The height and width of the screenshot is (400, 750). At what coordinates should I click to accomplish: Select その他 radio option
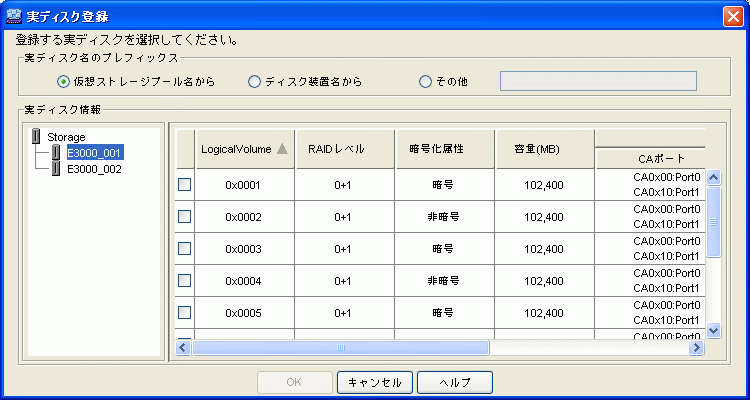point(425,82)
